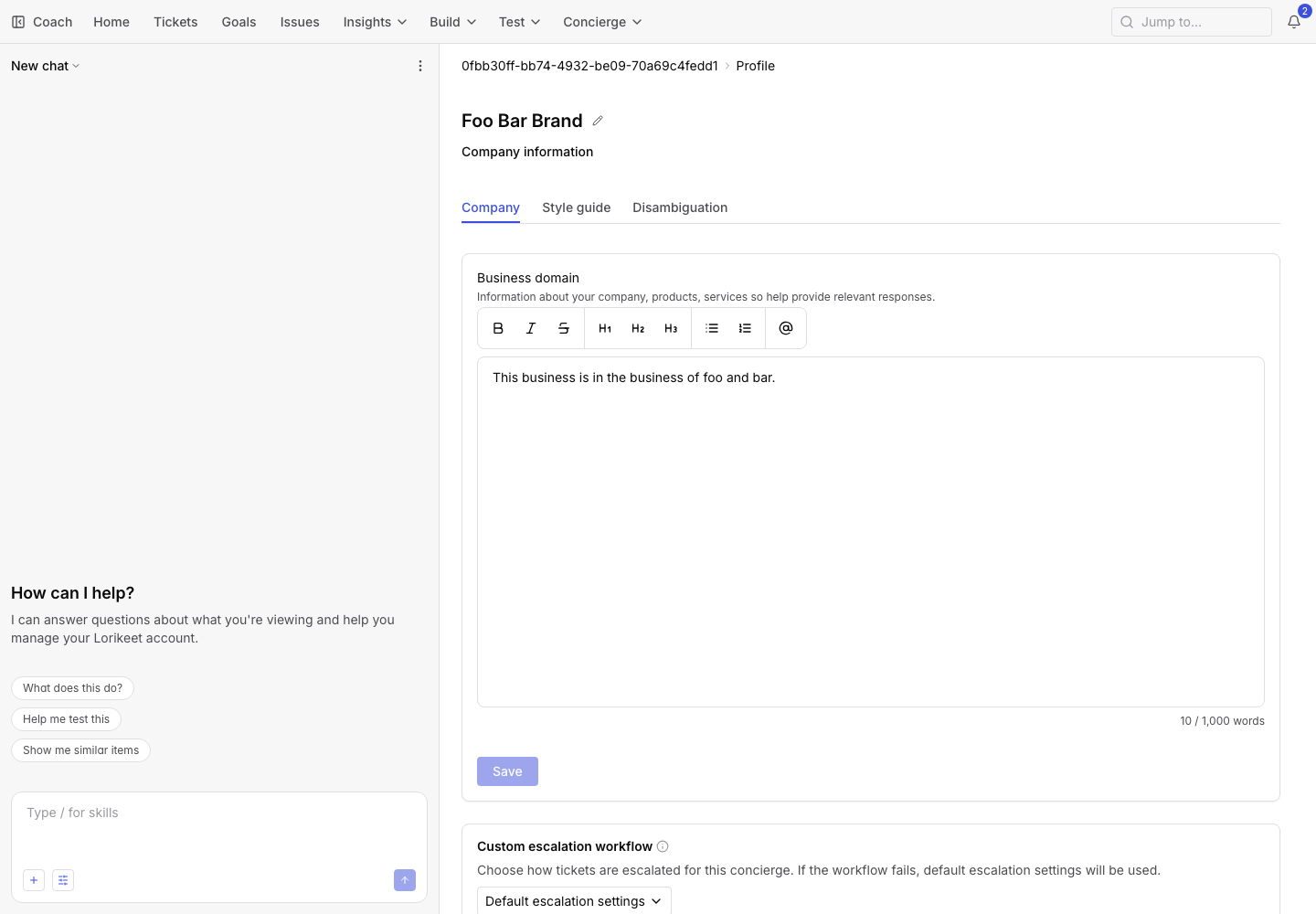Open the Build menu dropdown
Viewport: 1316px width, 914px height.
click(x=452, y=22)
